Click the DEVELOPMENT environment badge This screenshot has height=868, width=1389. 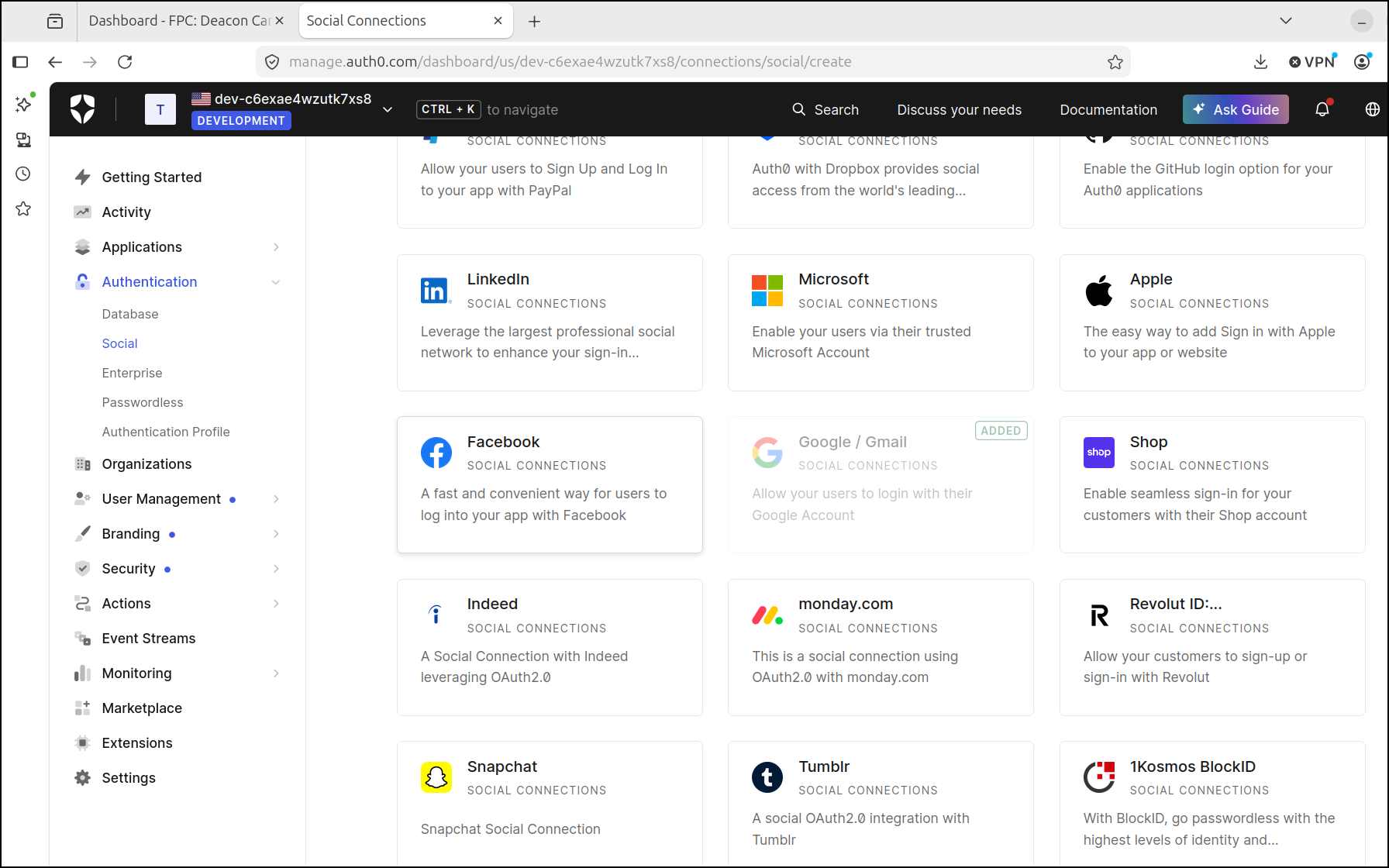tap(241, 121)
